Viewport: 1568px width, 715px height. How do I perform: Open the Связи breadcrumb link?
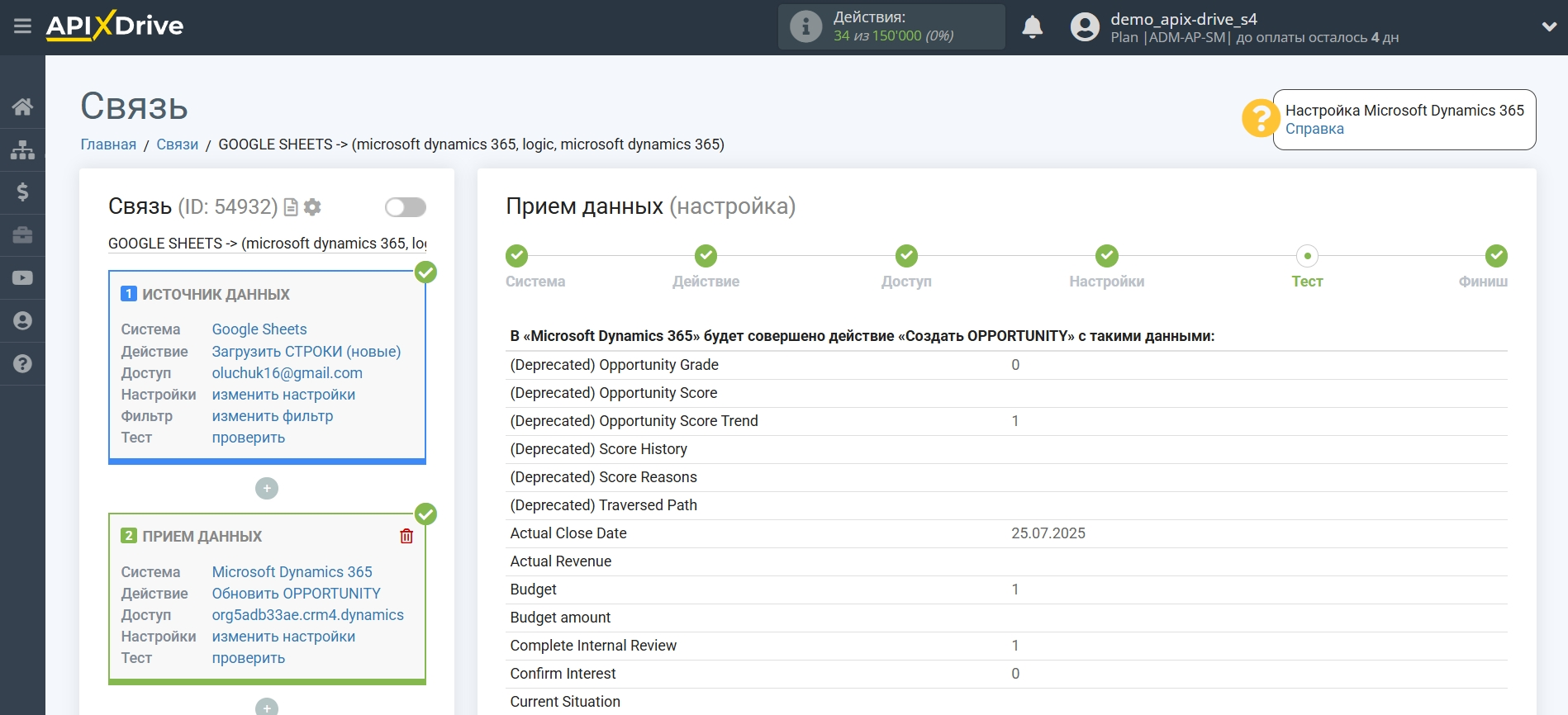tap(178, 144)
